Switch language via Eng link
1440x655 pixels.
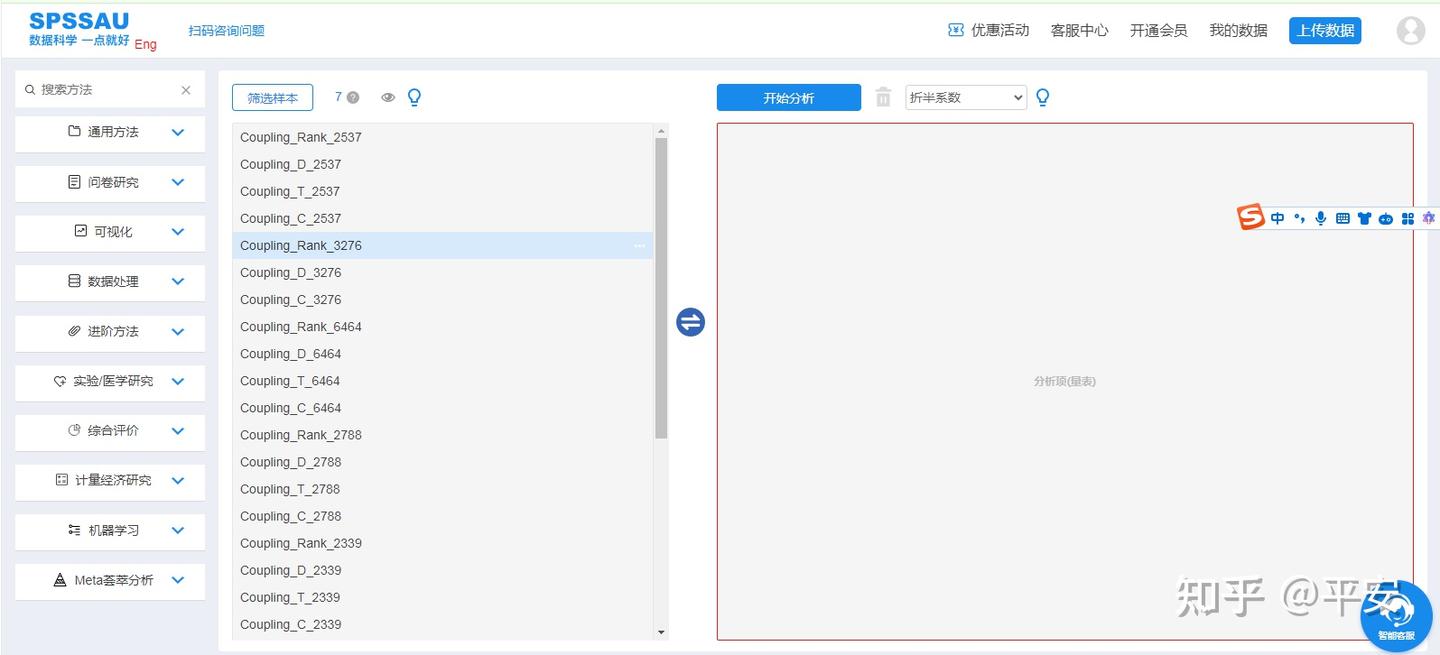point(145,44)
